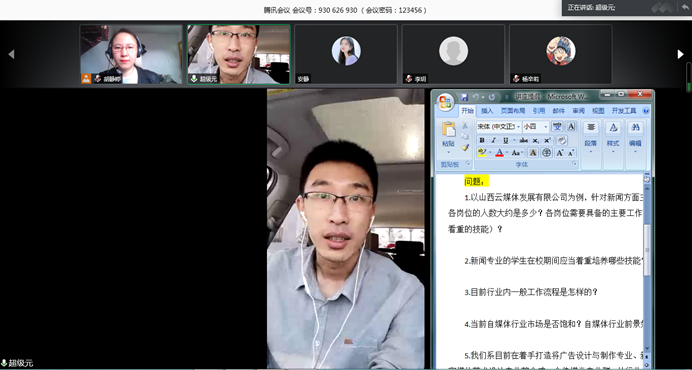Open the 页面布局 ribbon tab
Screen dimensions: 692x370
coord(513,111)
